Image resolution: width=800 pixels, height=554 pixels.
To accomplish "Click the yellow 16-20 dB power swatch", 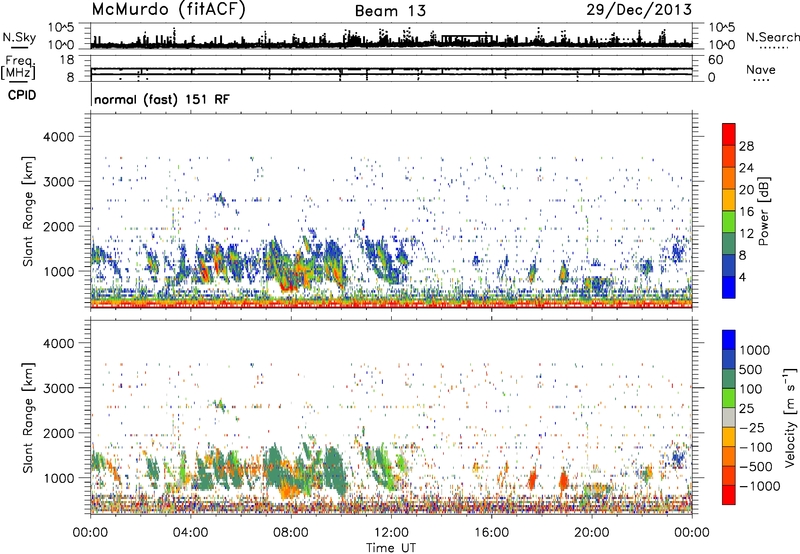I will coord(729,200).
